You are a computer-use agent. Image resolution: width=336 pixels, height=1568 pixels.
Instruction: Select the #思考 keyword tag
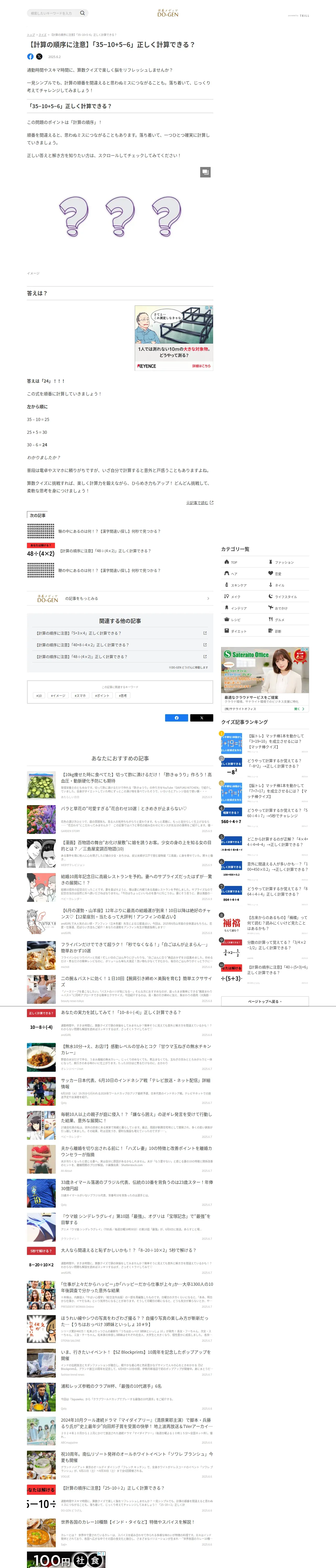pyautogui.click(x=123, y=696)
